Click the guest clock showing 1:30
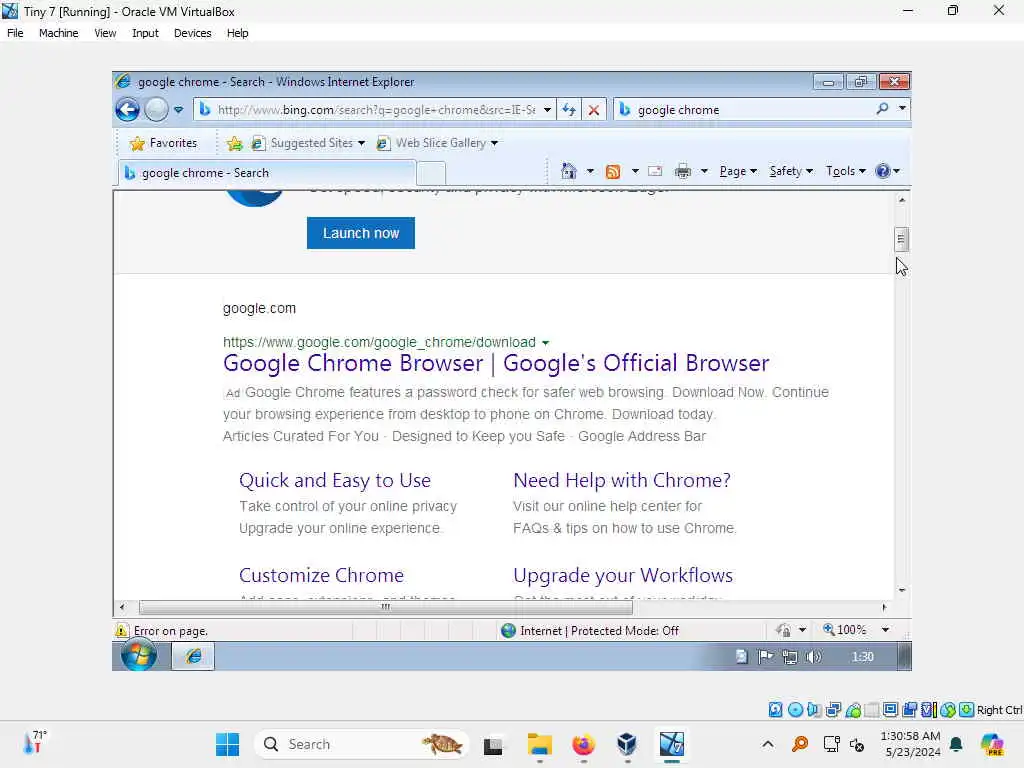 tap(863, 657)
